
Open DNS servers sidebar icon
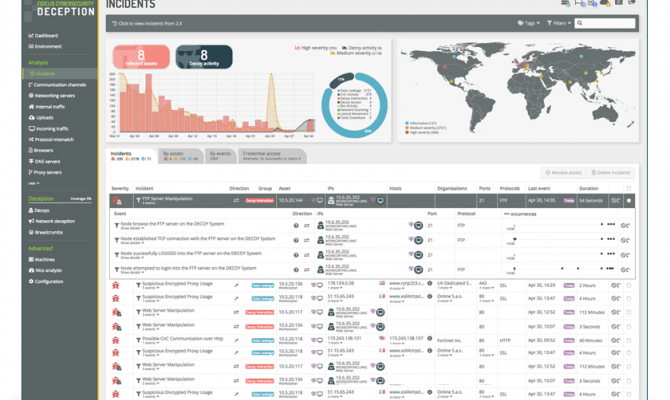[31, 161]
